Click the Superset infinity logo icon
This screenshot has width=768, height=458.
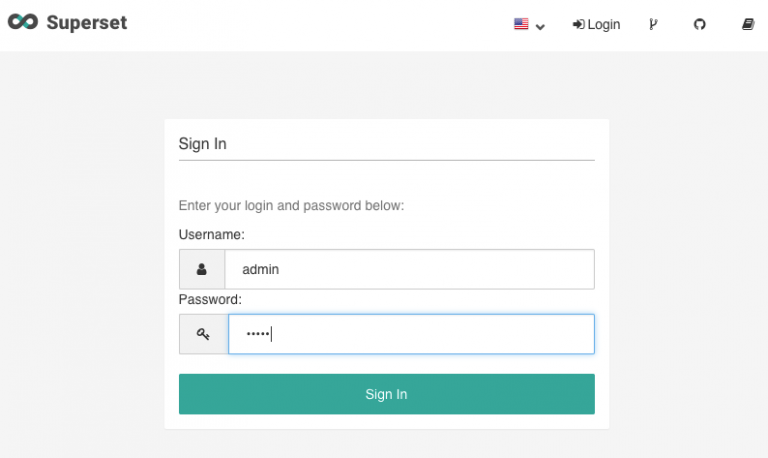click(x=23, y=22)
